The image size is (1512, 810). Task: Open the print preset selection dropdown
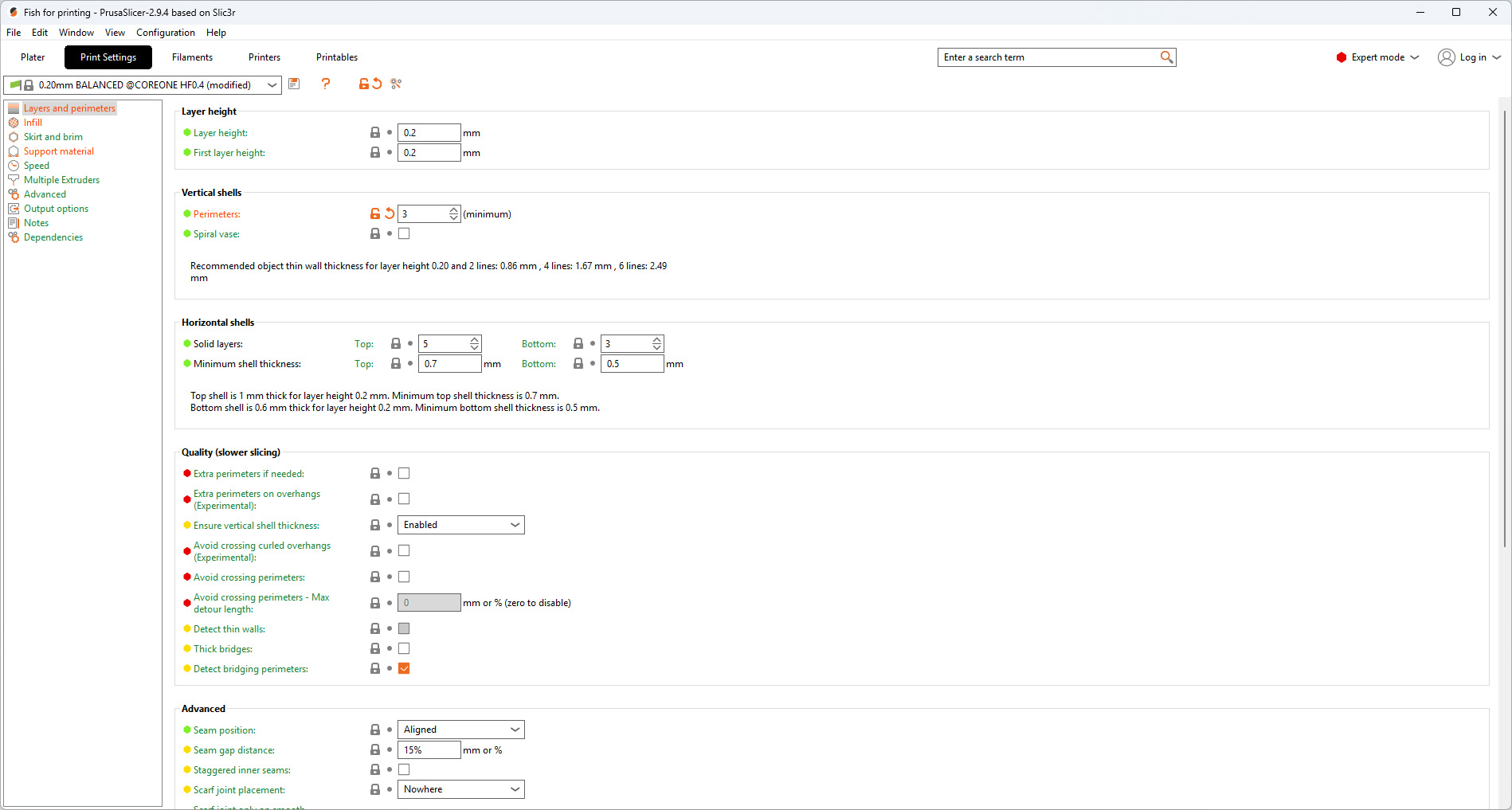143,84
